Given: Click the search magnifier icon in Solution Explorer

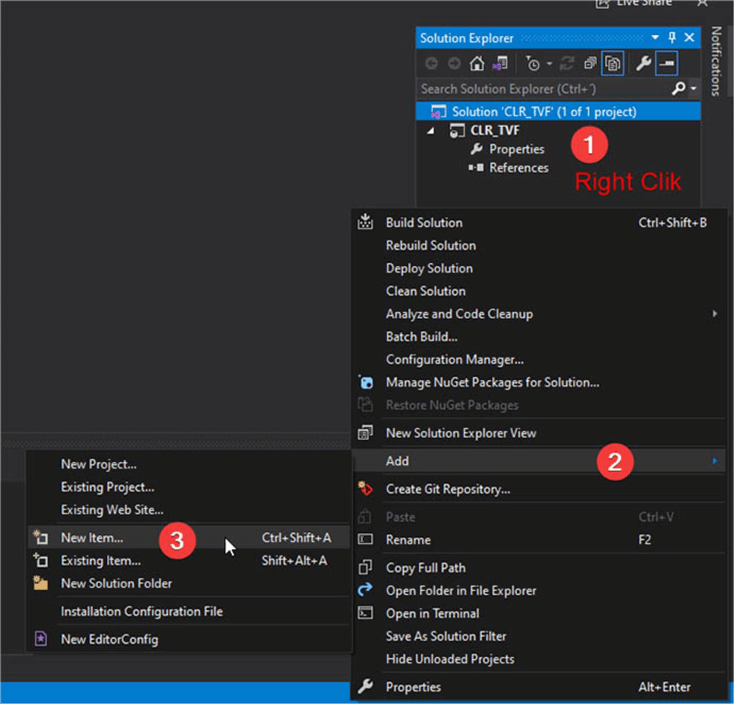Looking at the screenshot, I should (x=679, y=89).
